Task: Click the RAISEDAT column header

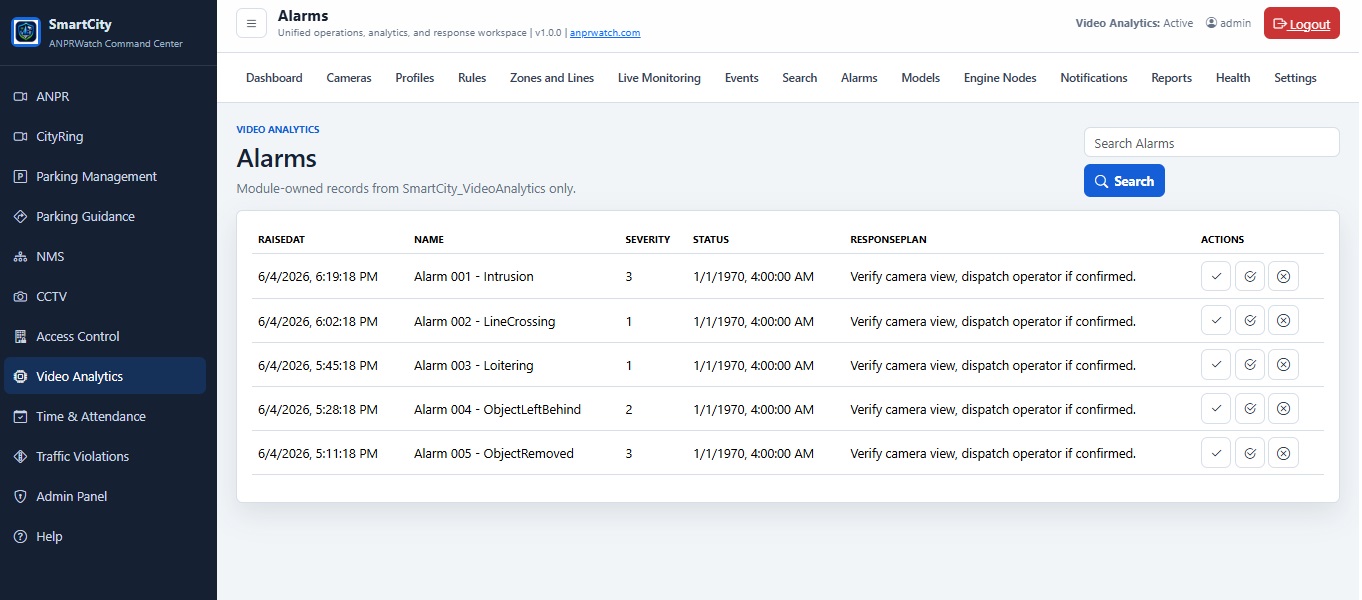Action: 281,240
